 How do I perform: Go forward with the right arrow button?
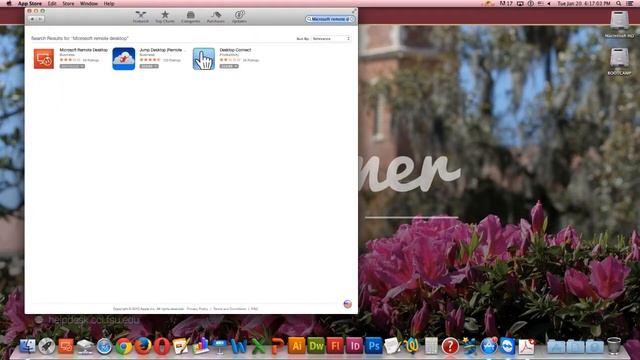click(x=40, y=19)
